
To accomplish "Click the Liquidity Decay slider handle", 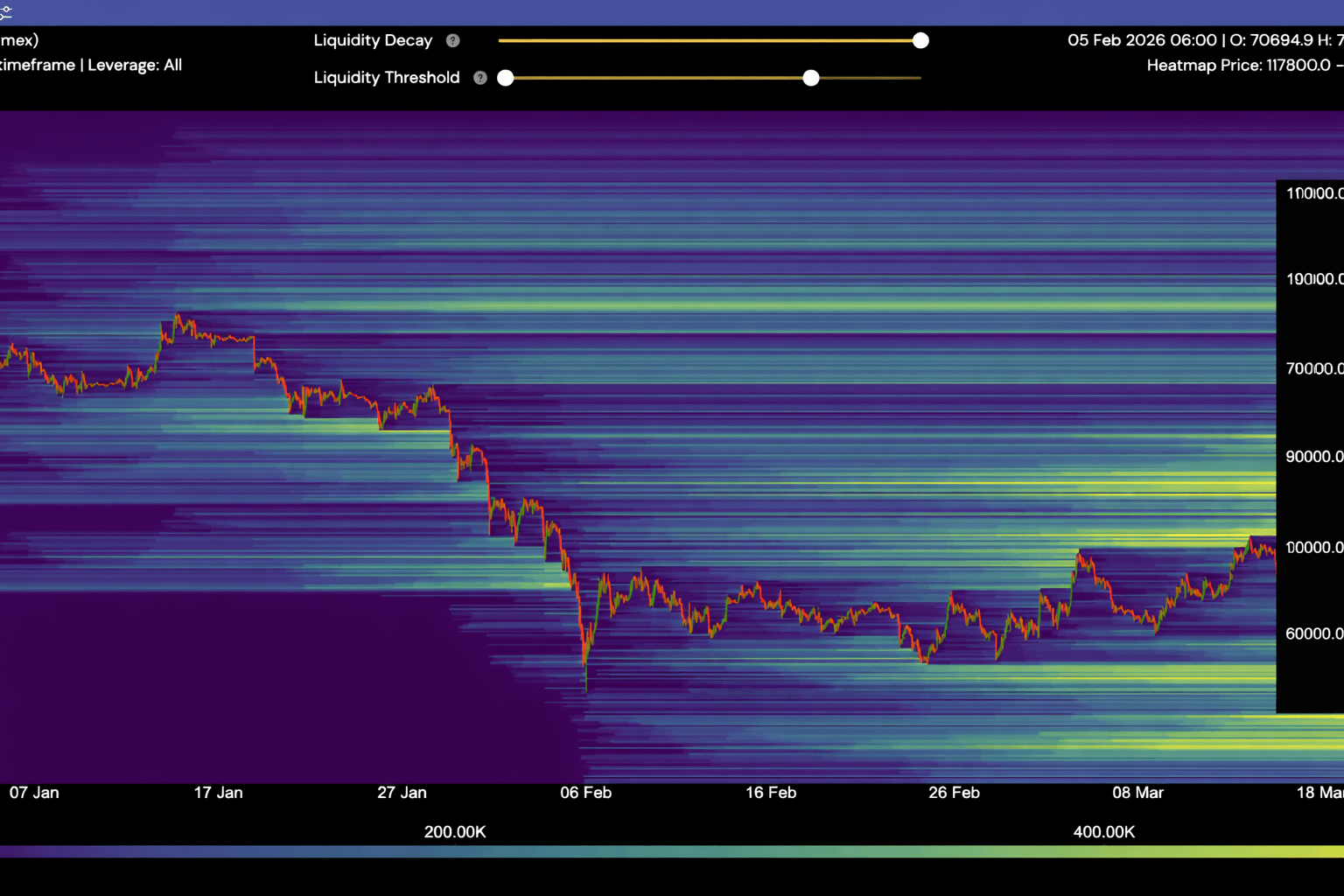I will click(x=920, y=41).
